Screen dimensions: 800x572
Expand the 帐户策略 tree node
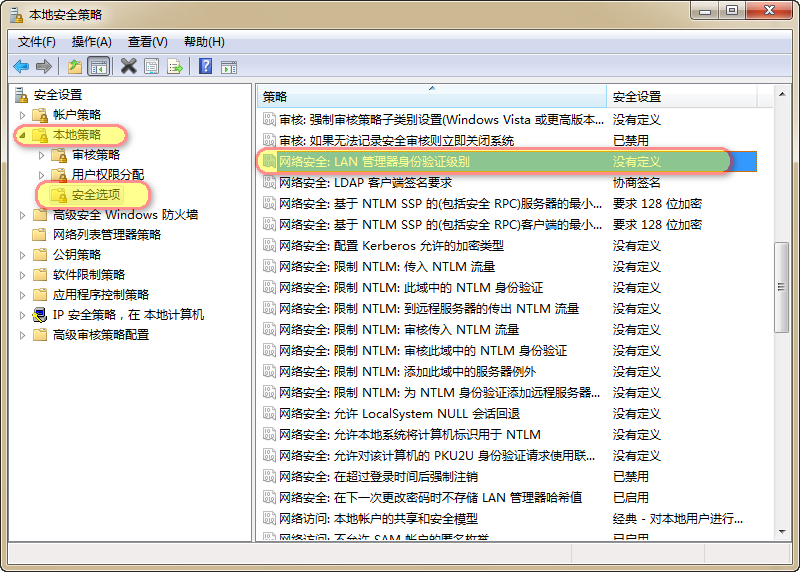(23, 115)
